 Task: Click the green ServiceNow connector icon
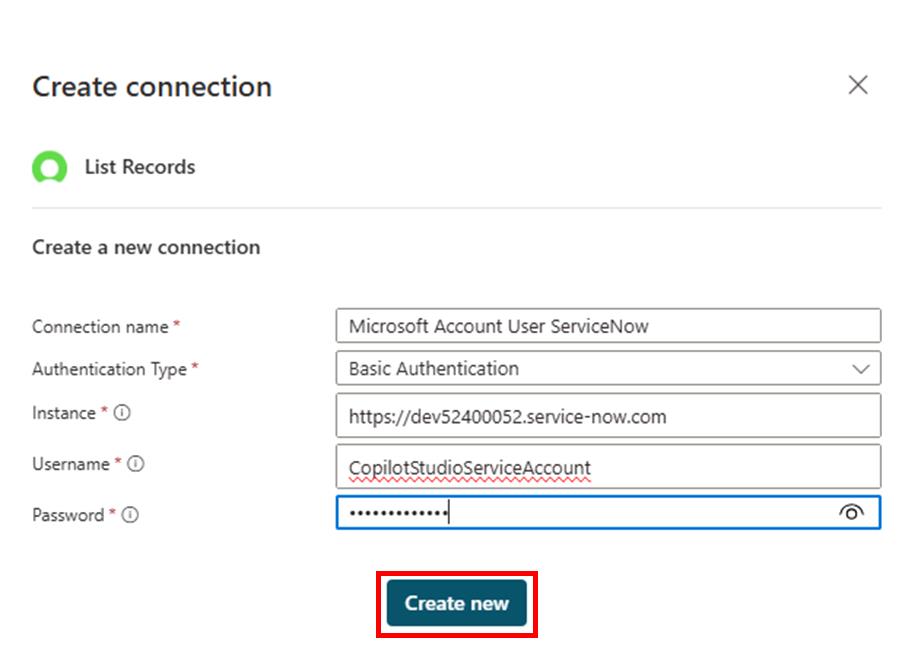pyautogui.click(x=49, y=168)
